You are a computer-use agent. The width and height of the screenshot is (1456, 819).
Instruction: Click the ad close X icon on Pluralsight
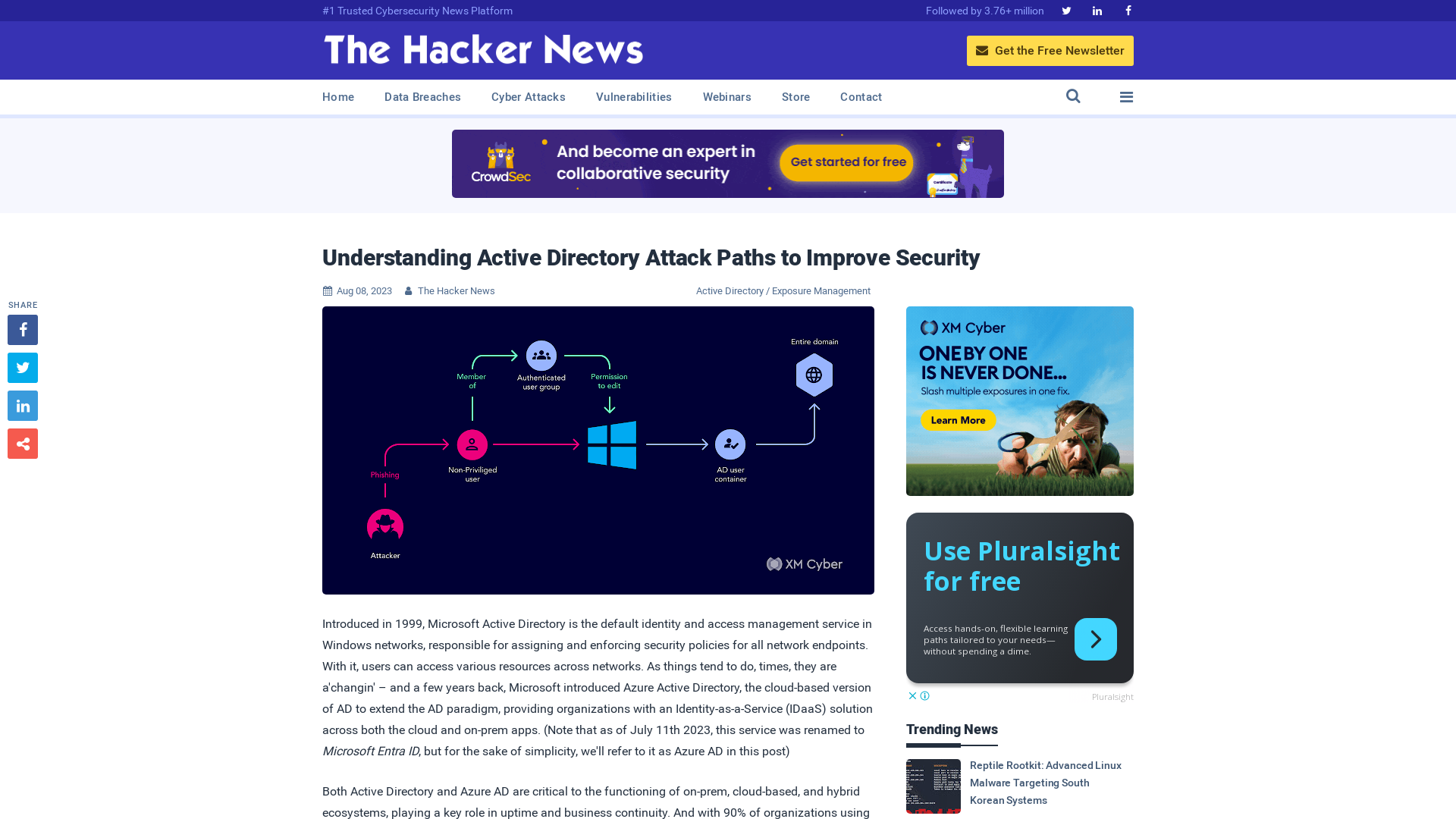(x=912, y=695)
